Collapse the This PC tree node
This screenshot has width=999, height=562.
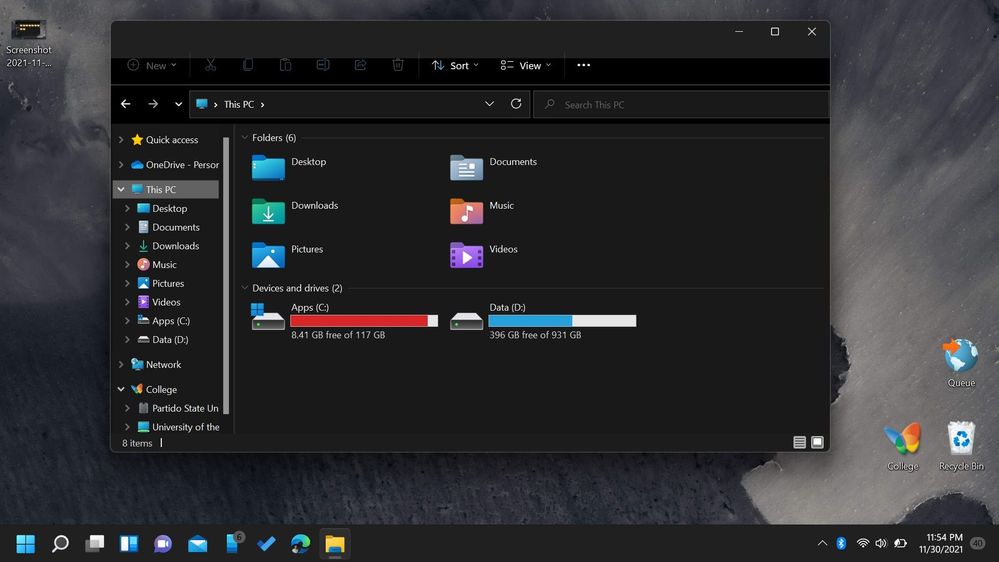click(x=121, y=189)
